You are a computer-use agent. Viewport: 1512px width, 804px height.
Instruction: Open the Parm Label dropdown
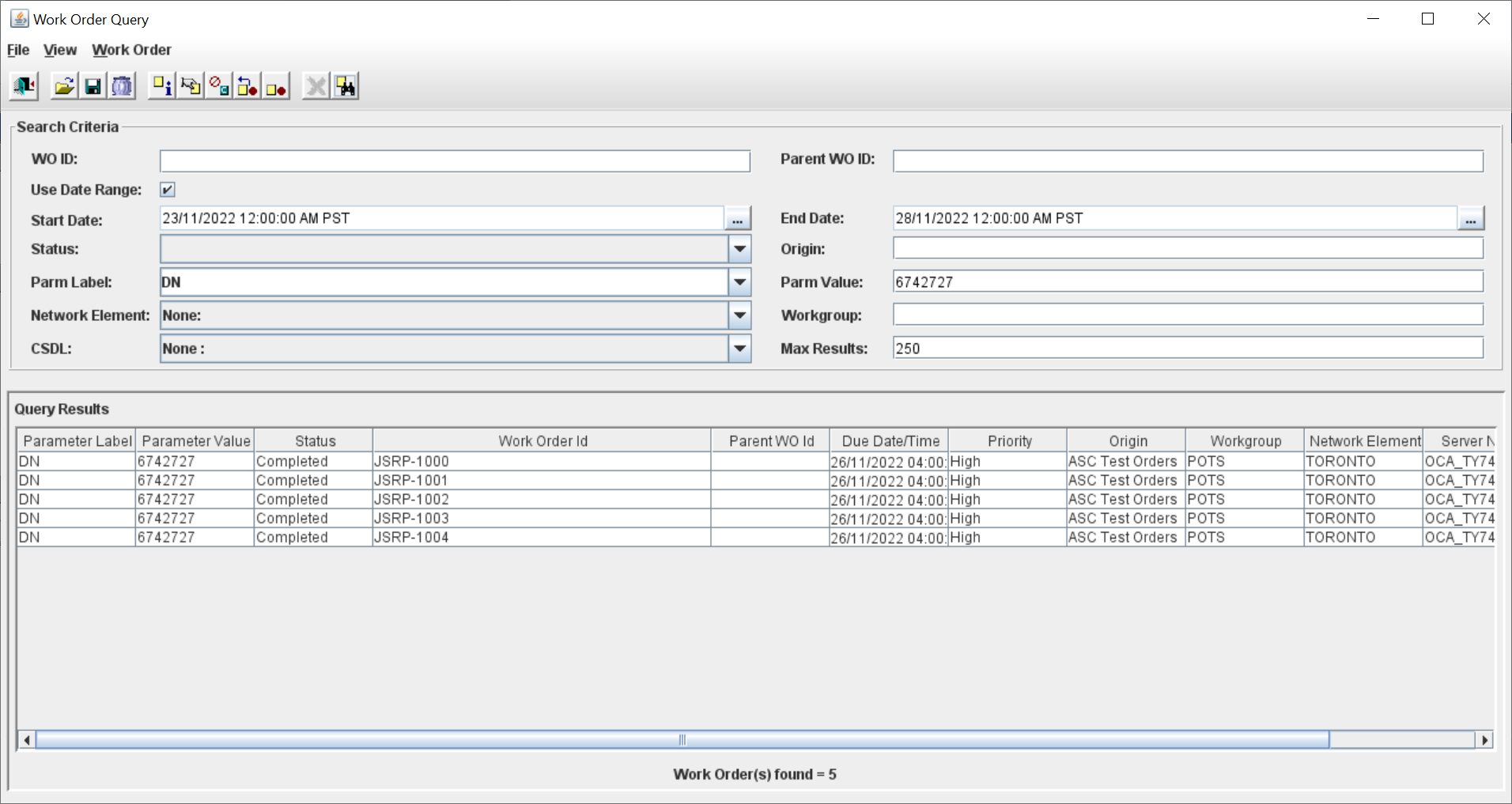coord(739,282)
